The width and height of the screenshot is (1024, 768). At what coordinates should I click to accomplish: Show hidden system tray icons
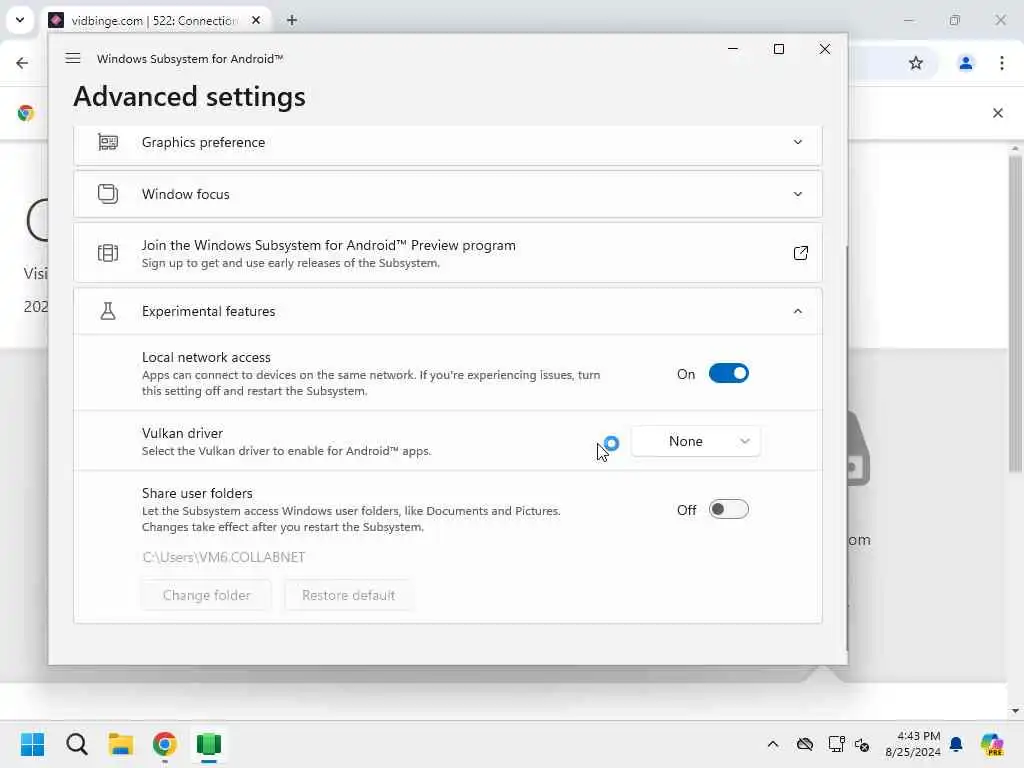tap(773, 744)
